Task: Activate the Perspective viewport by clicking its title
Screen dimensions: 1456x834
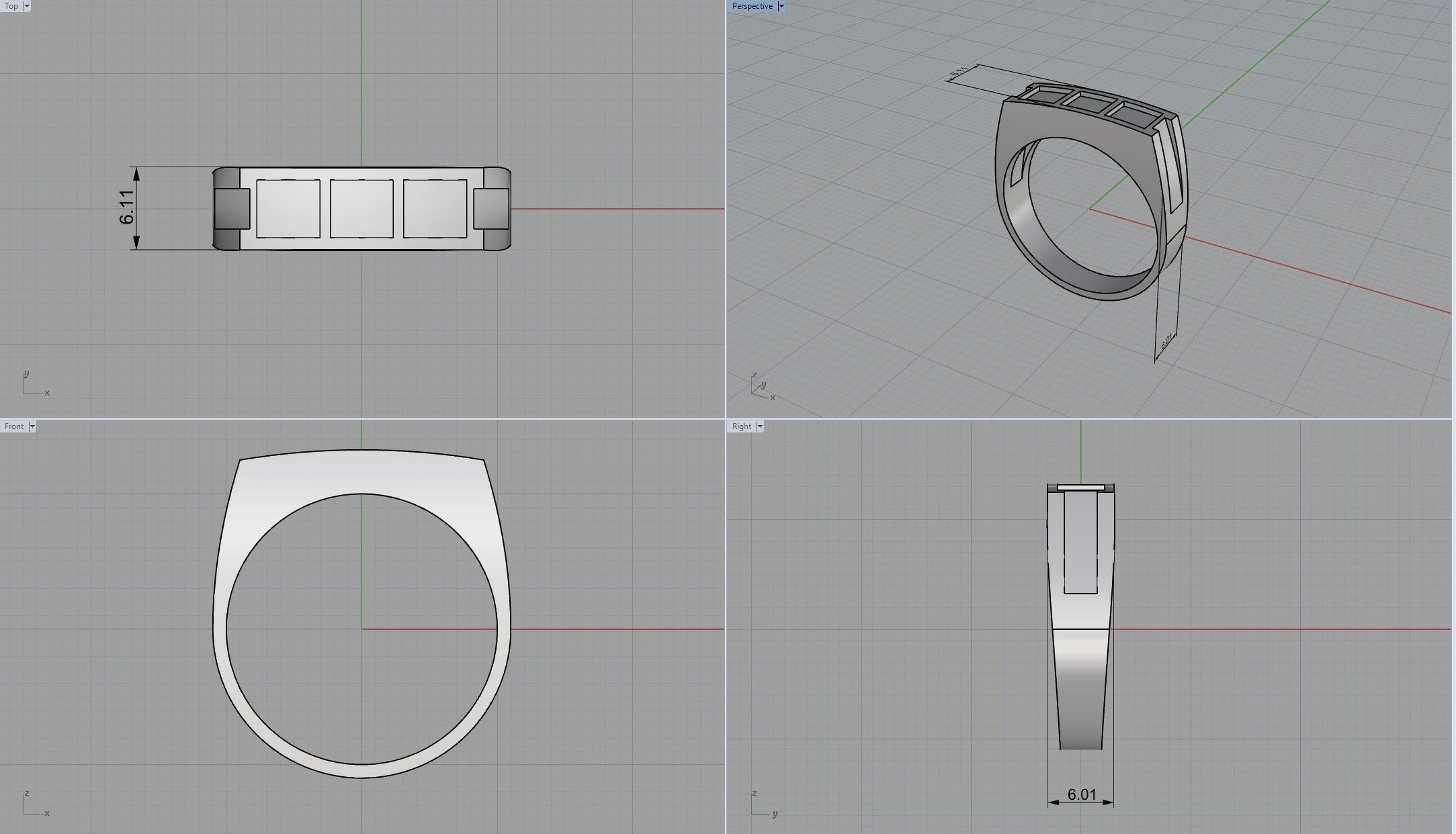Action: click(751, 6)
